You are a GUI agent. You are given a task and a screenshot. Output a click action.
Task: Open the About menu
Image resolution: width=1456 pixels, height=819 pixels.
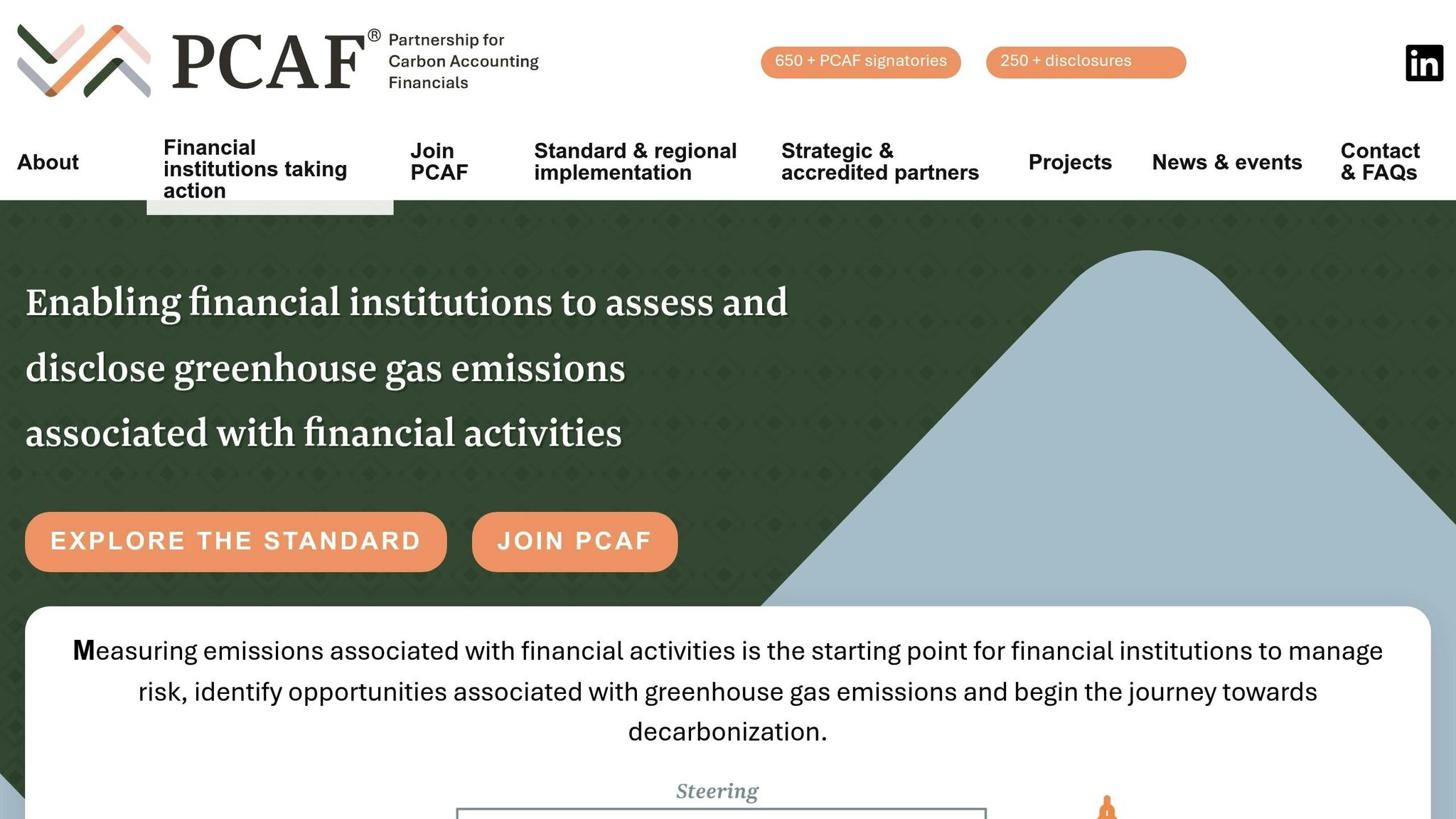(48, 162)
